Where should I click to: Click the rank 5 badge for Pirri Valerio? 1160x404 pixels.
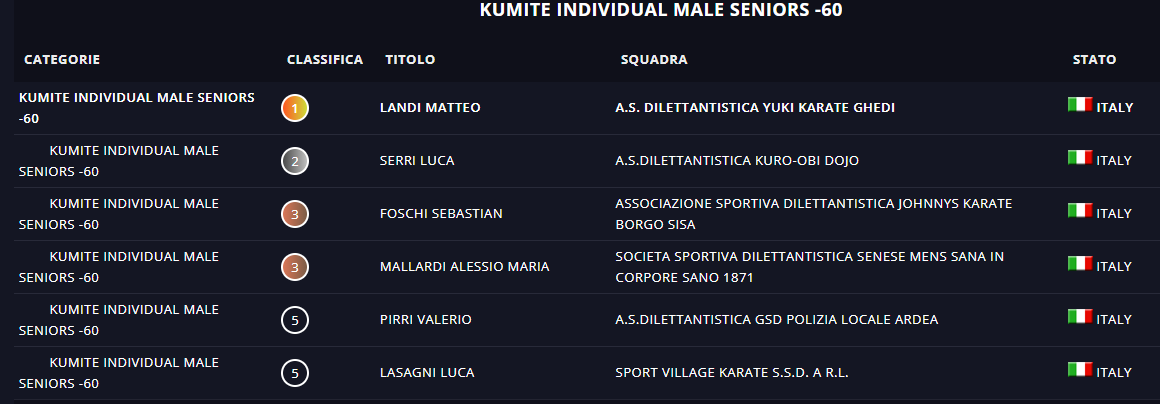pos(295,320)
